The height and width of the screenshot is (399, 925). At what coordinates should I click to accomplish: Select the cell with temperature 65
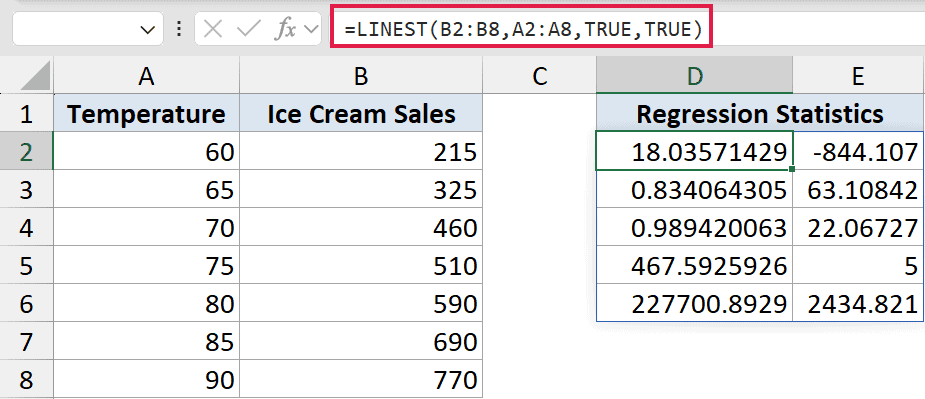click(x=146, y=189)
